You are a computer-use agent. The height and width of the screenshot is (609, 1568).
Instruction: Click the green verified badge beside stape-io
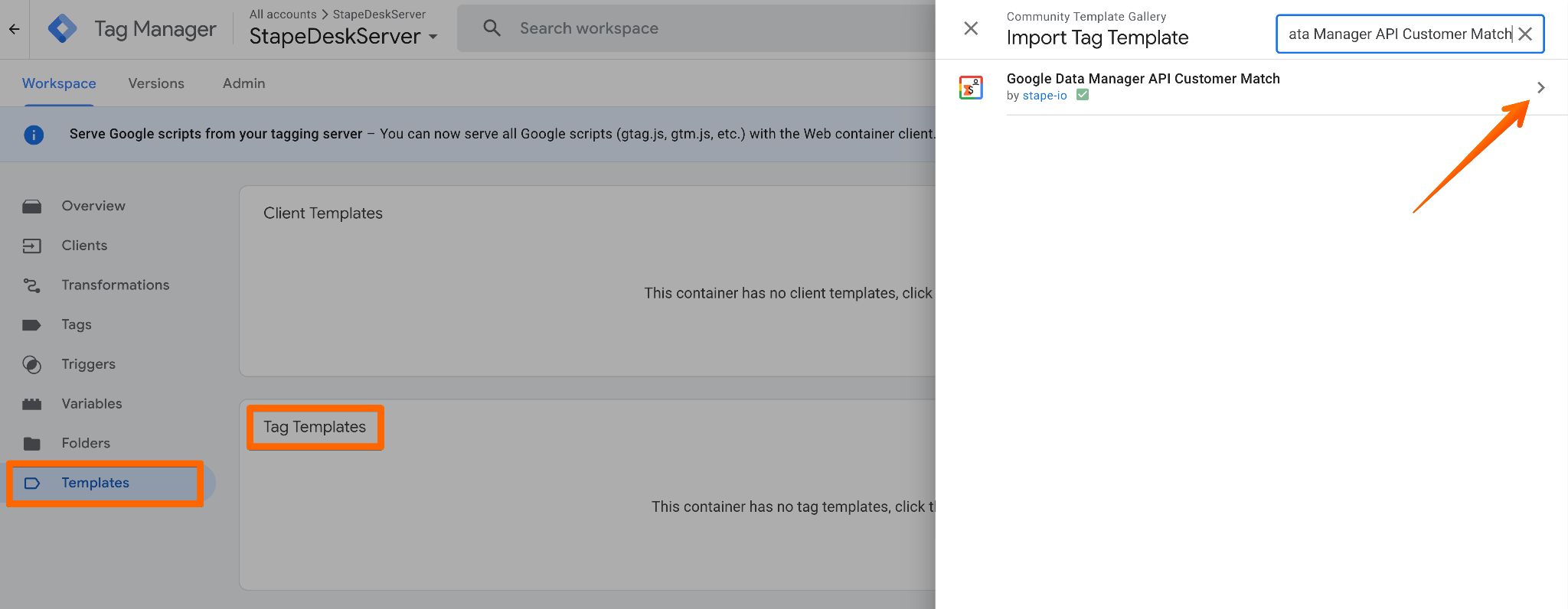tap(1083, 95)
